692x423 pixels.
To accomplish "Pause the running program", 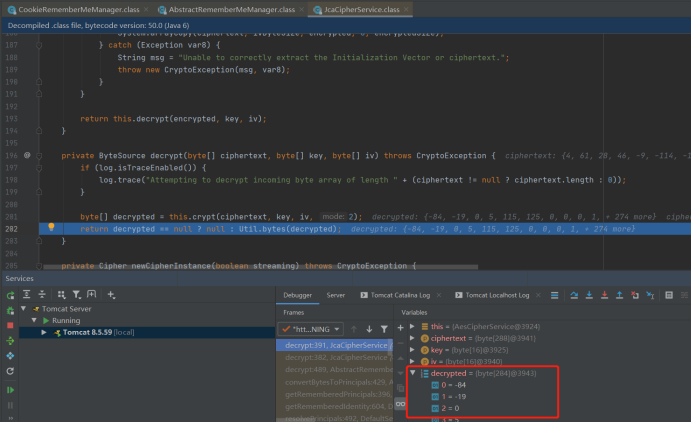I will [10, 405].
